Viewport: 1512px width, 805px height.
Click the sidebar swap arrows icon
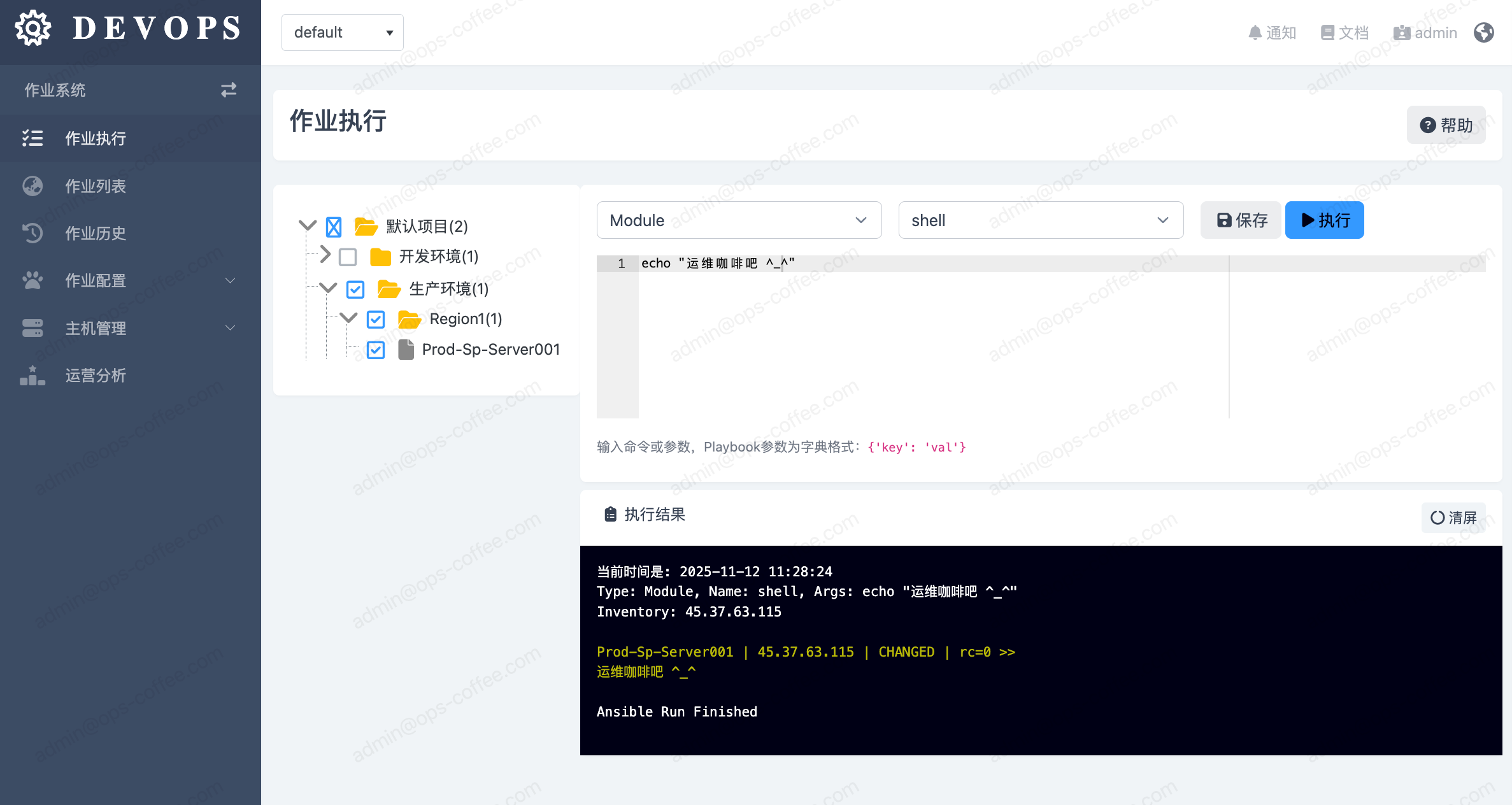pyautogui.click(x=229, y=90)
